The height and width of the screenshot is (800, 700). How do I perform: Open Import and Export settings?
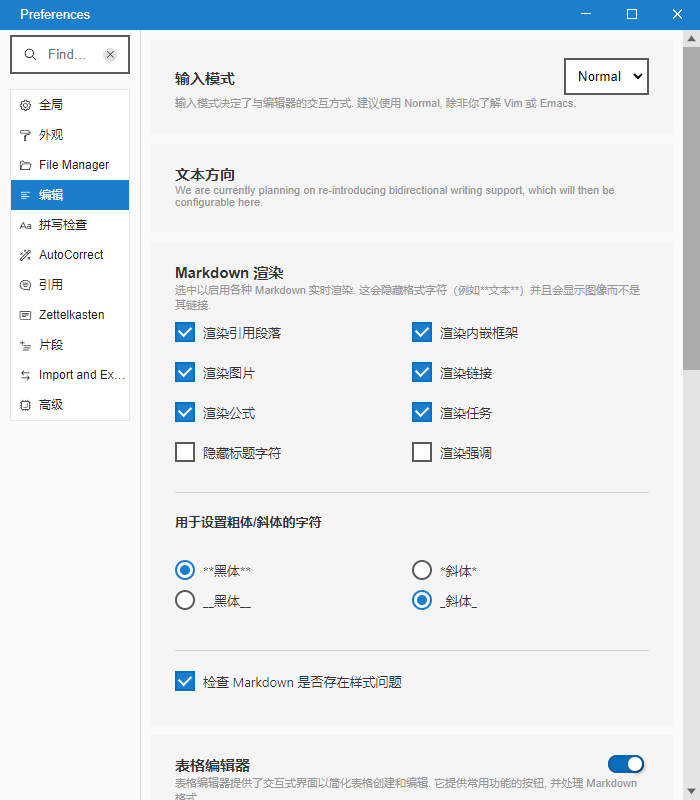[x=70, y=376]
